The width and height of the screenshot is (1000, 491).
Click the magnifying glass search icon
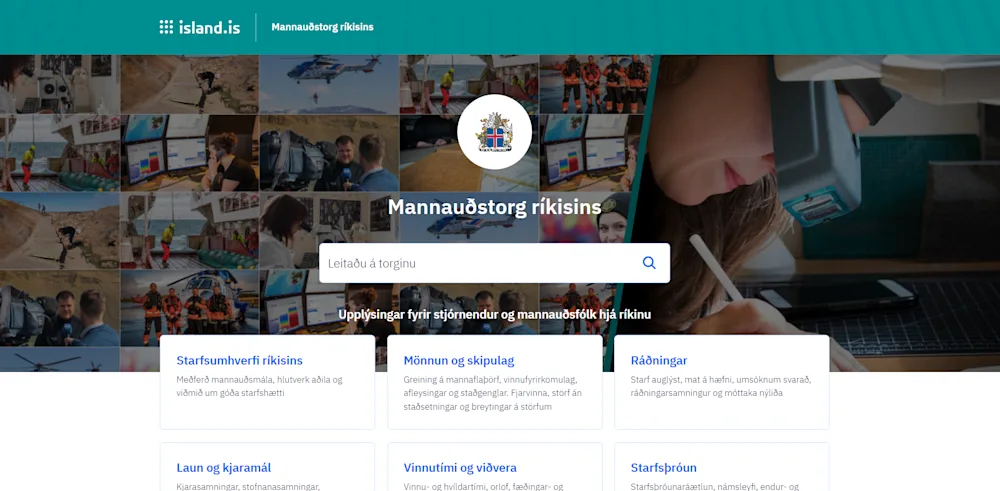pos(649,263)
